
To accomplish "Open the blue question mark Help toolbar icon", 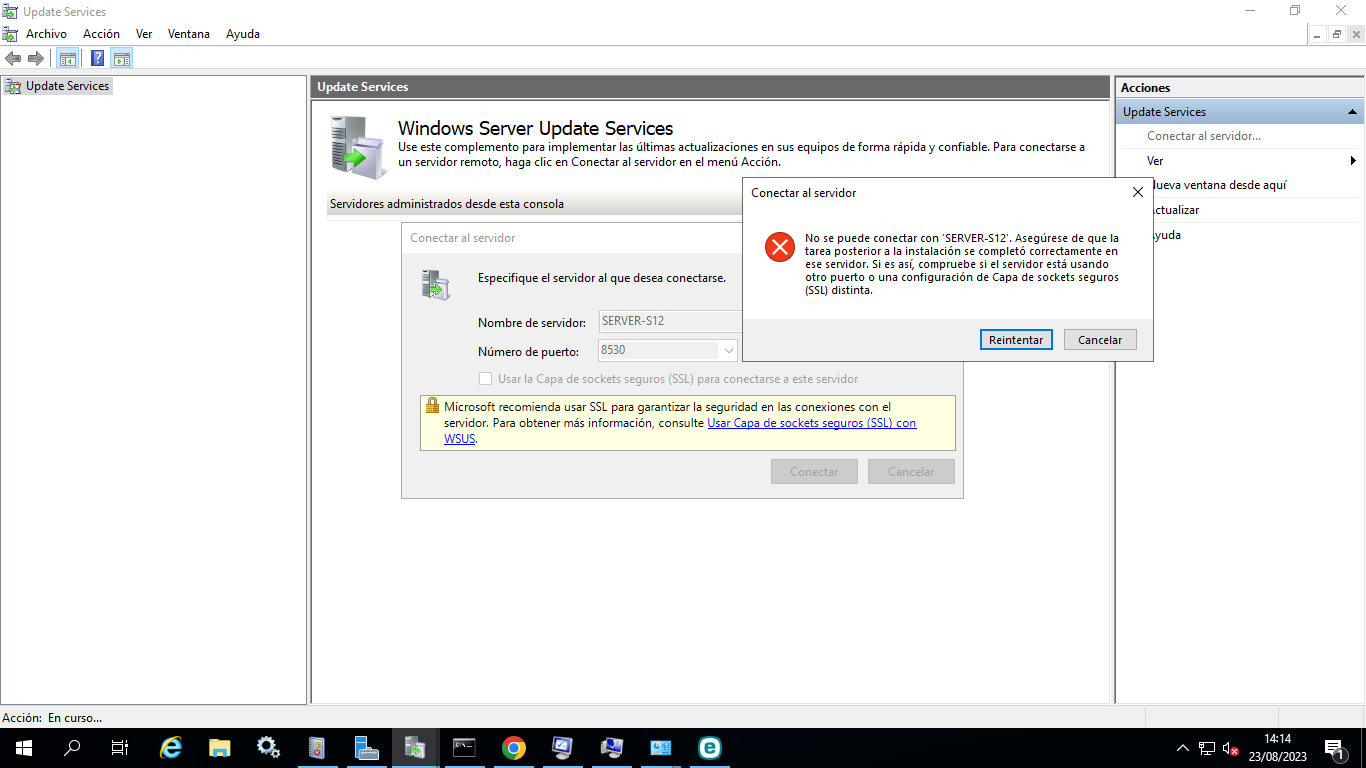I will pyautogui.click(x=98, y=58).
